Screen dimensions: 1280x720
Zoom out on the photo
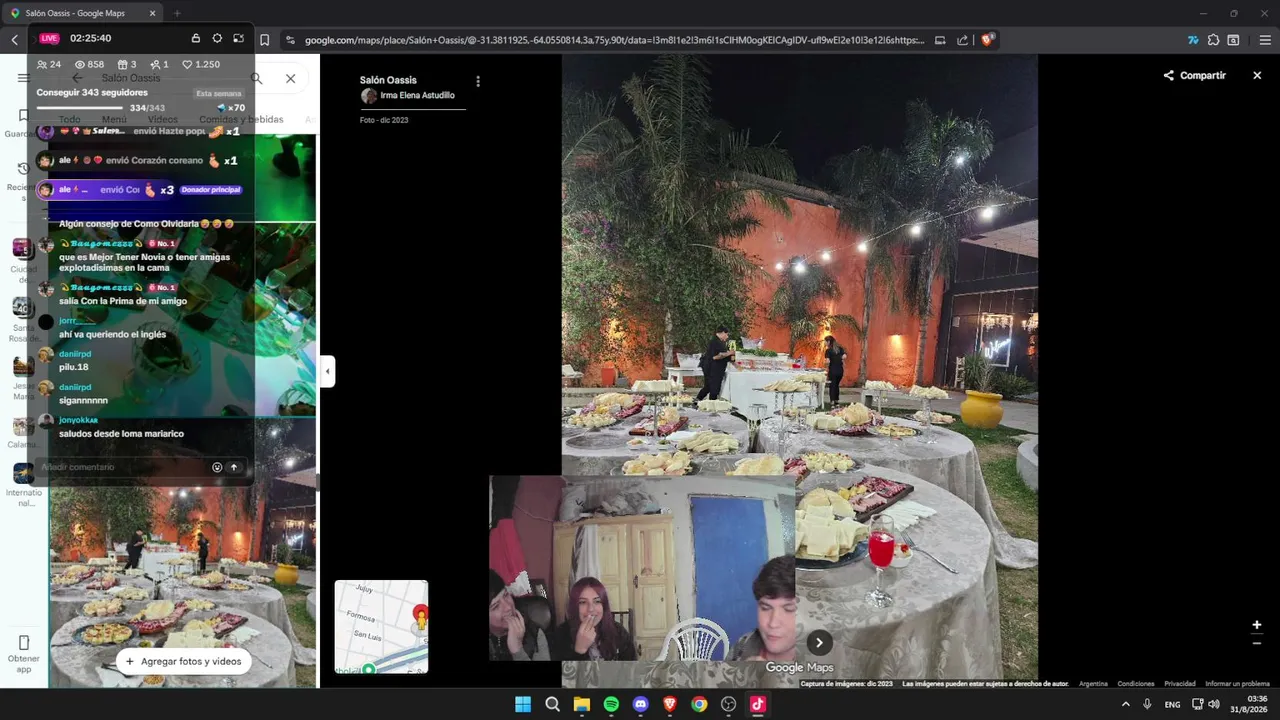point(1257,643)
